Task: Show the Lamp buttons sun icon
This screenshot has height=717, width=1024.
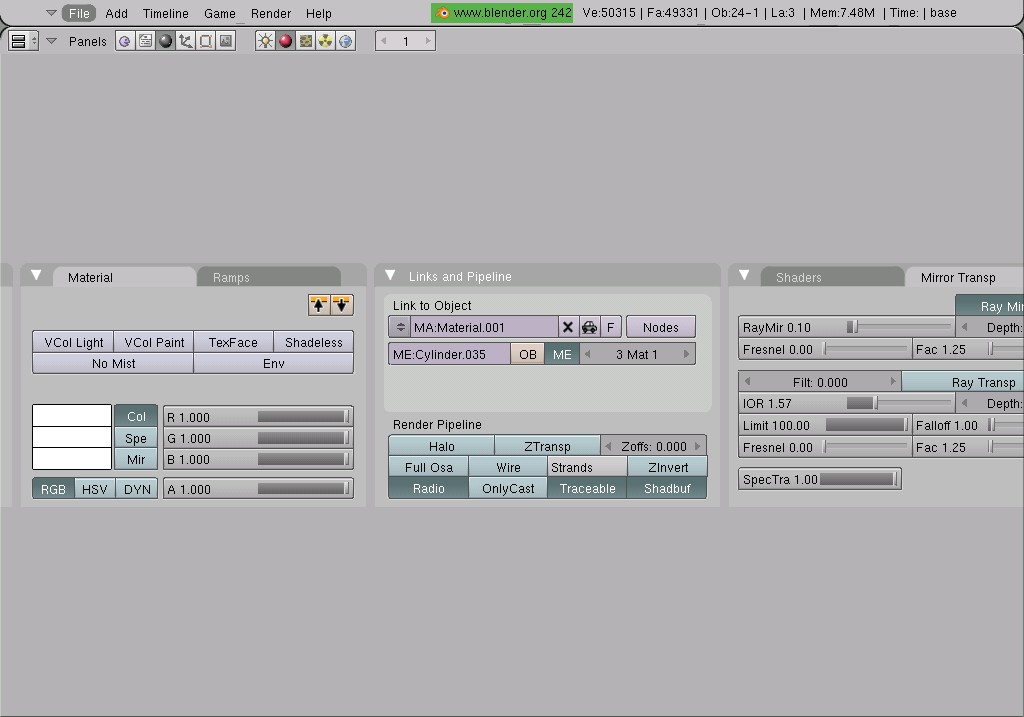Action: point(265,41)
